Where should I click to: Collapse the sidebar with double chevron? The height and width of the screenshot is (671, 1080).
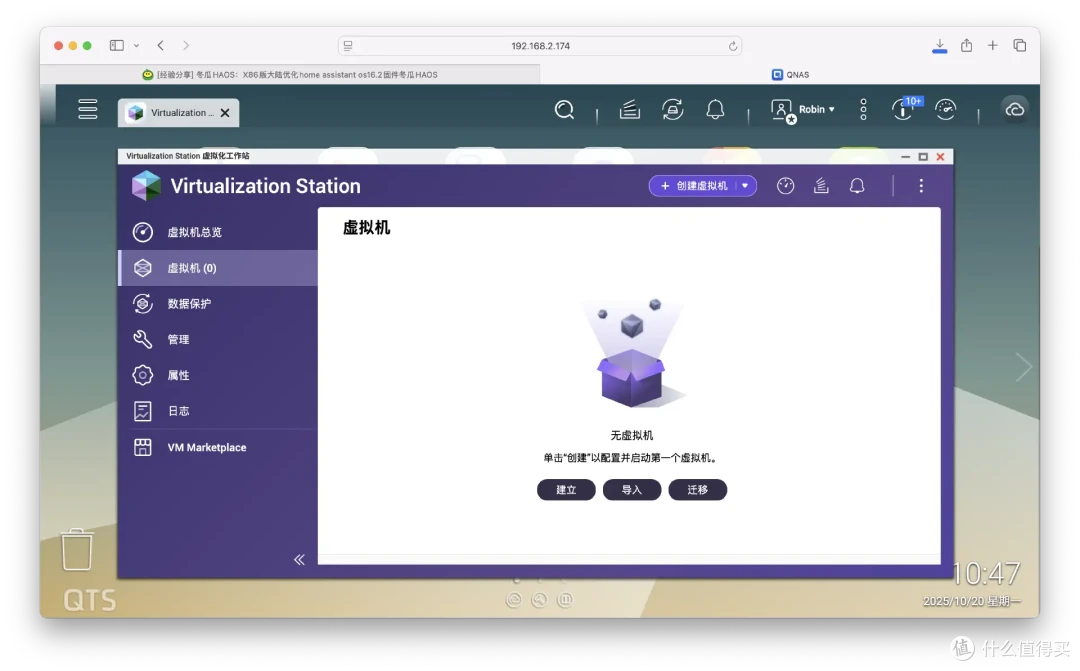click(299, 559)
